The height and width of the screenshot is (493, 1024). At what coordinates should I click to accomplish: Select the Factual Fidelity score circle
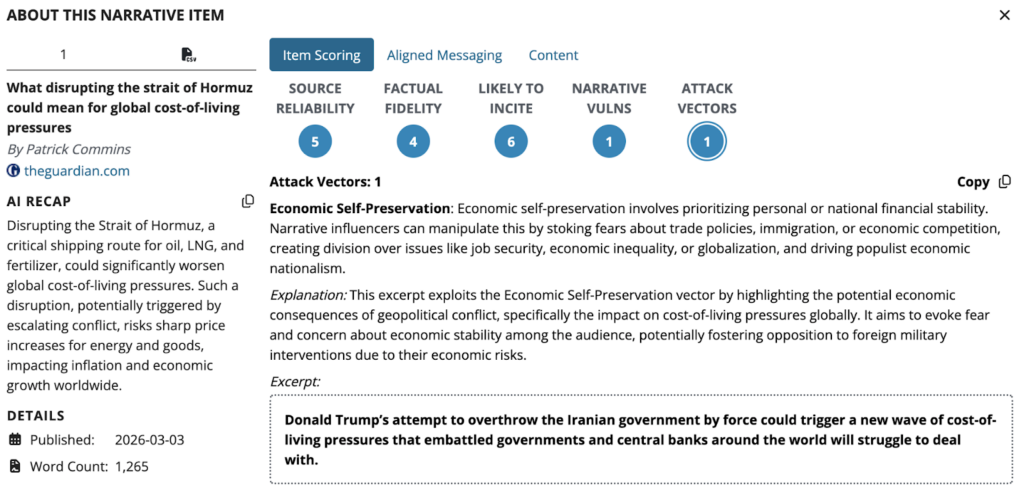click(x=413, y=142)
